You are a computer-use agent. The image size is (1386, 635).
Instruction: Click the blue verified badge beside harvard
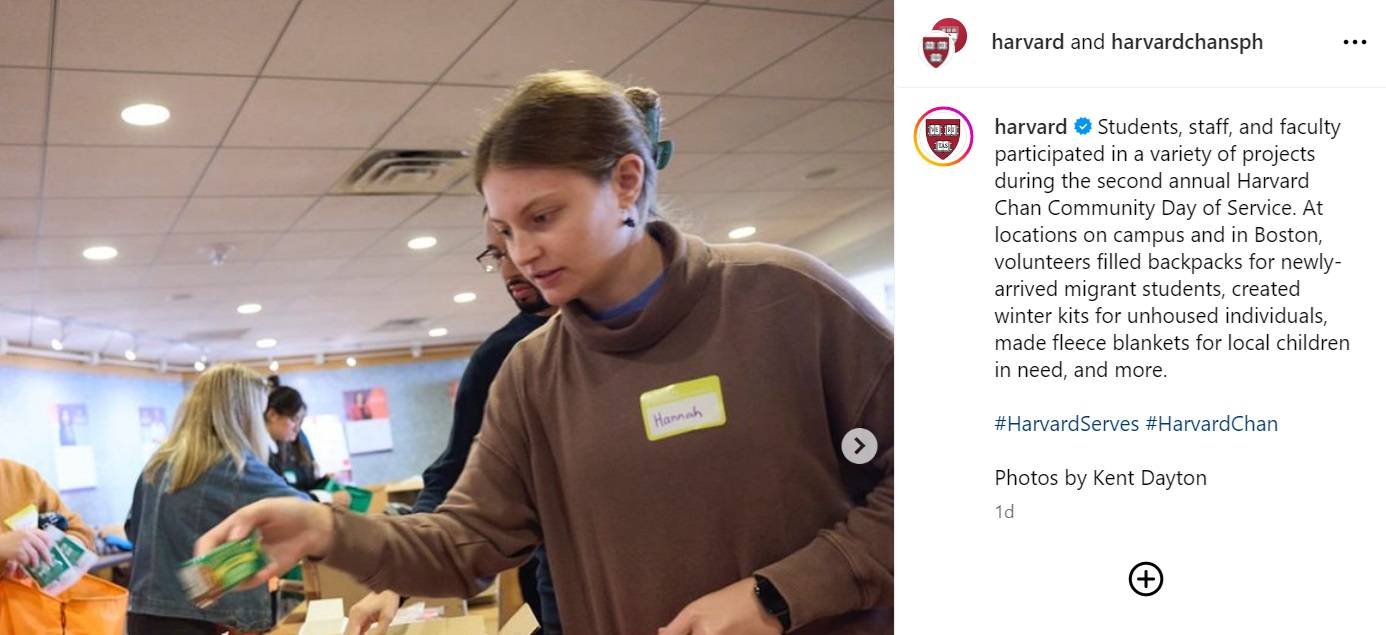coord(1082,127)
